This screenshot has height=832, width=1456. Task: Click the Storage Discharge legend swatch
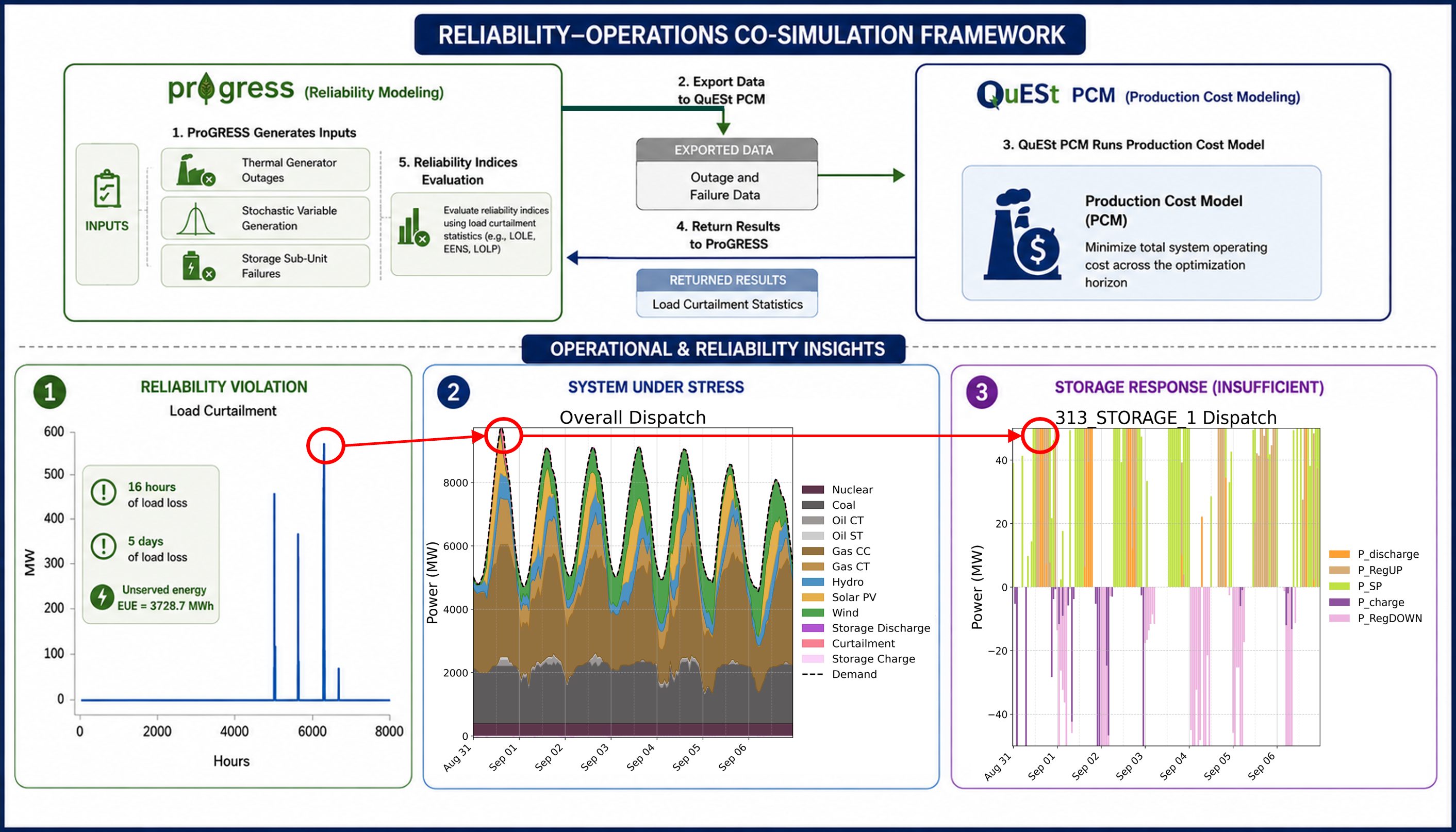pyautogui.click(x=813, y=628)
